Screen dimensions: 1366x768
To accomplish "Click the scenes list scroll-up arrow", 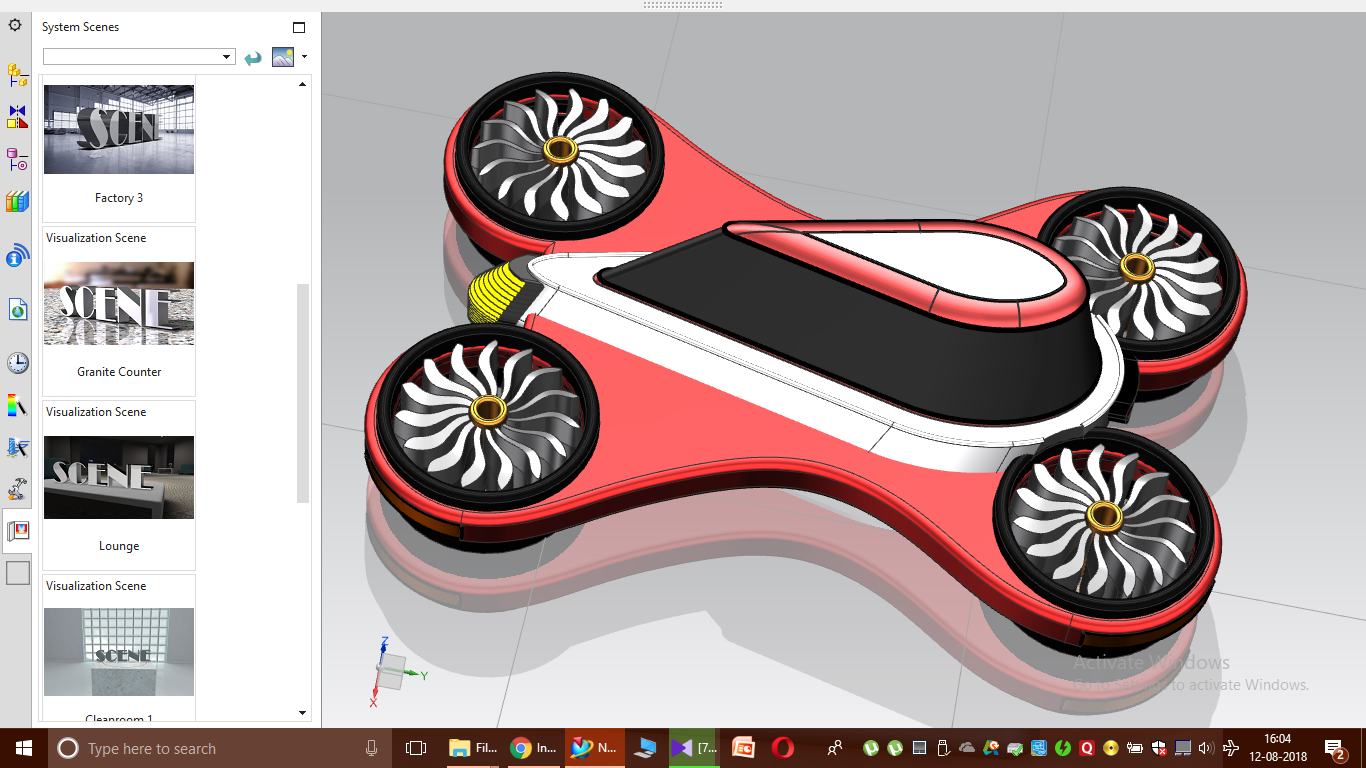I will (x=303, y=84).
